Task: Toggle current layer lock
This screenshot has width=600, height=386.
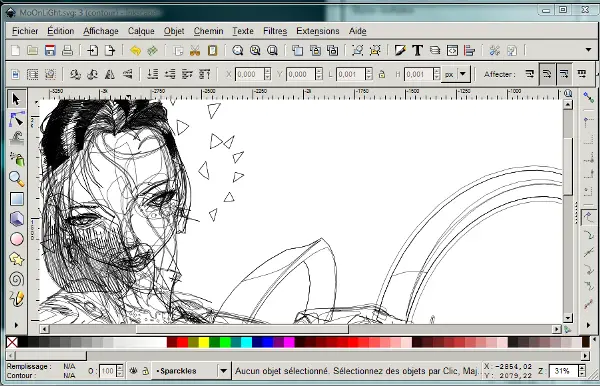Action: (146, 371)
